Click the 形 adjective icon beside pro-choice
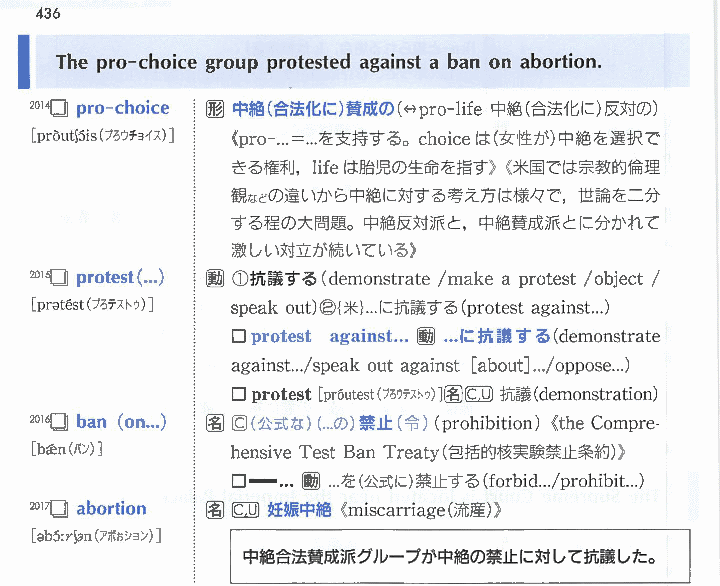720x586 pixels. [x=214, y=109]
